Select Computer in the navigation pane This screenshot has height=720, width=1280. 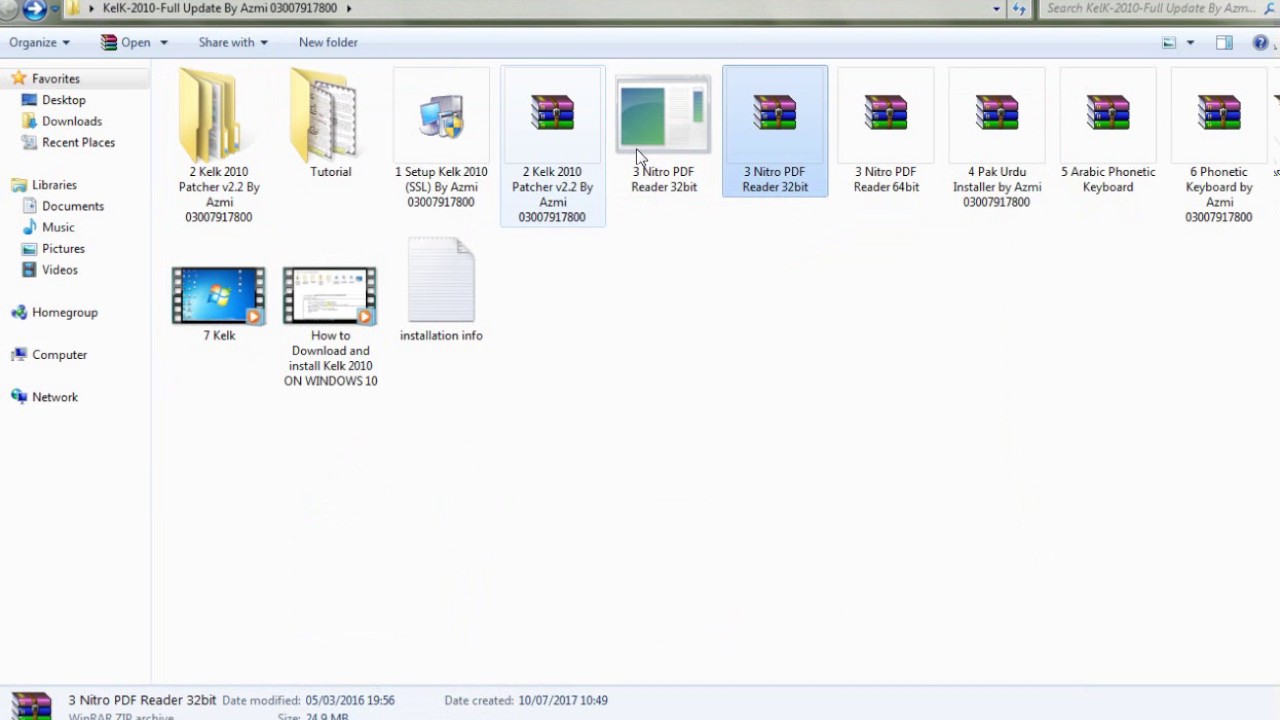pyautogui.click(x=59, y=355)
